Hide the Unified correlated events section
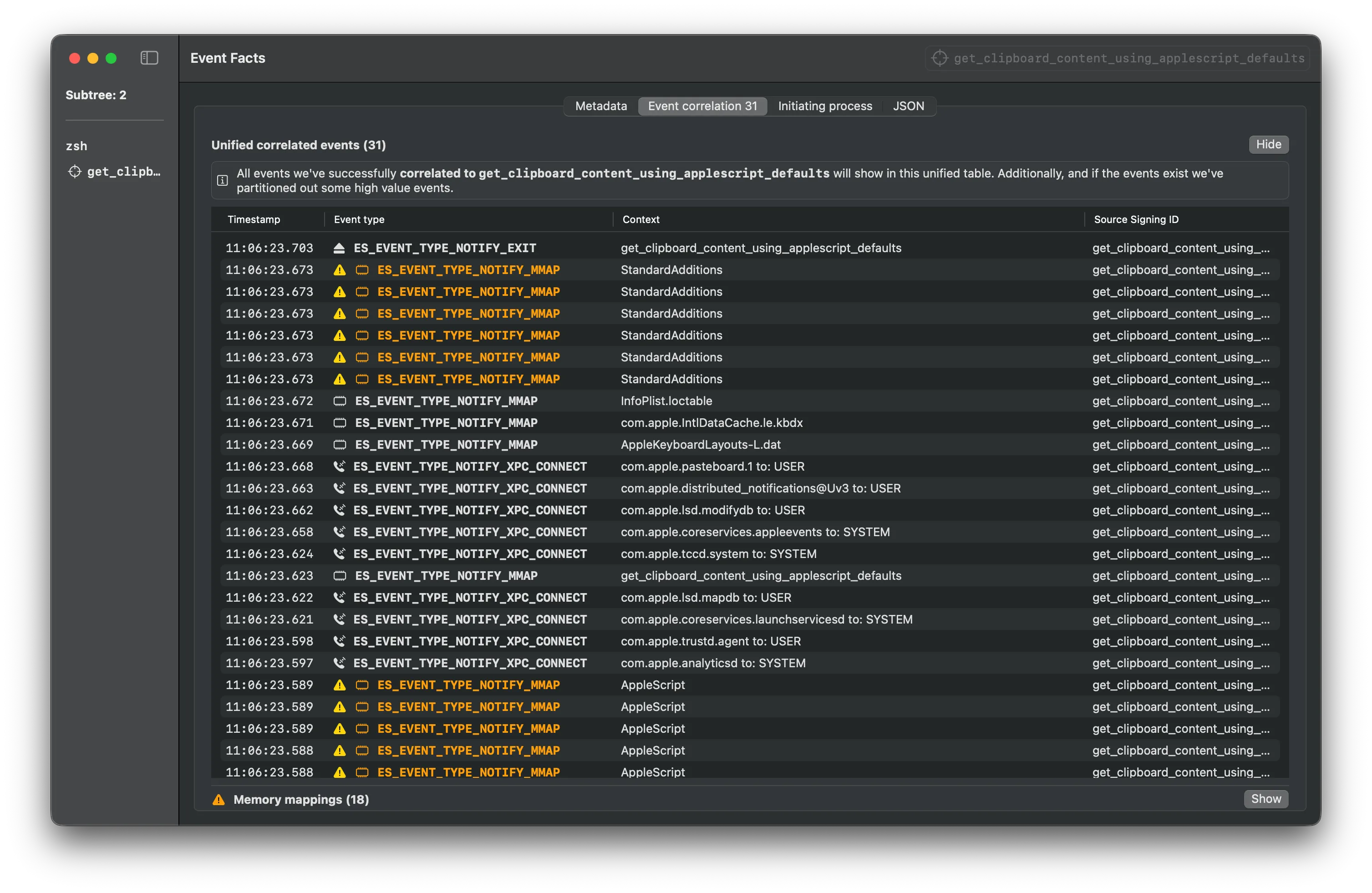 pos(1268,144)
